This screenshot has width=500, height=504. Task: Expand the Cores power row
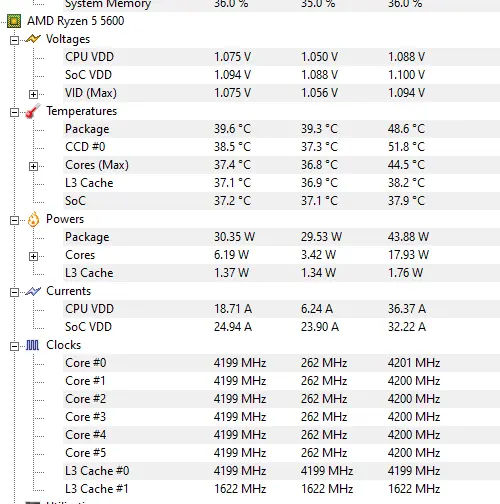33,256
